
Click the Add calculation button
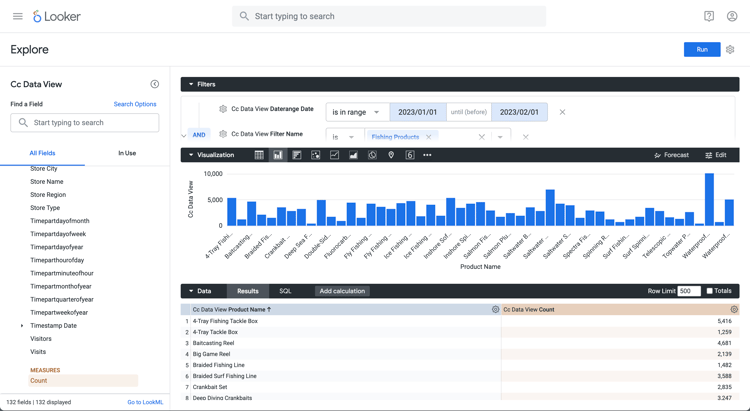click(342, 291)
